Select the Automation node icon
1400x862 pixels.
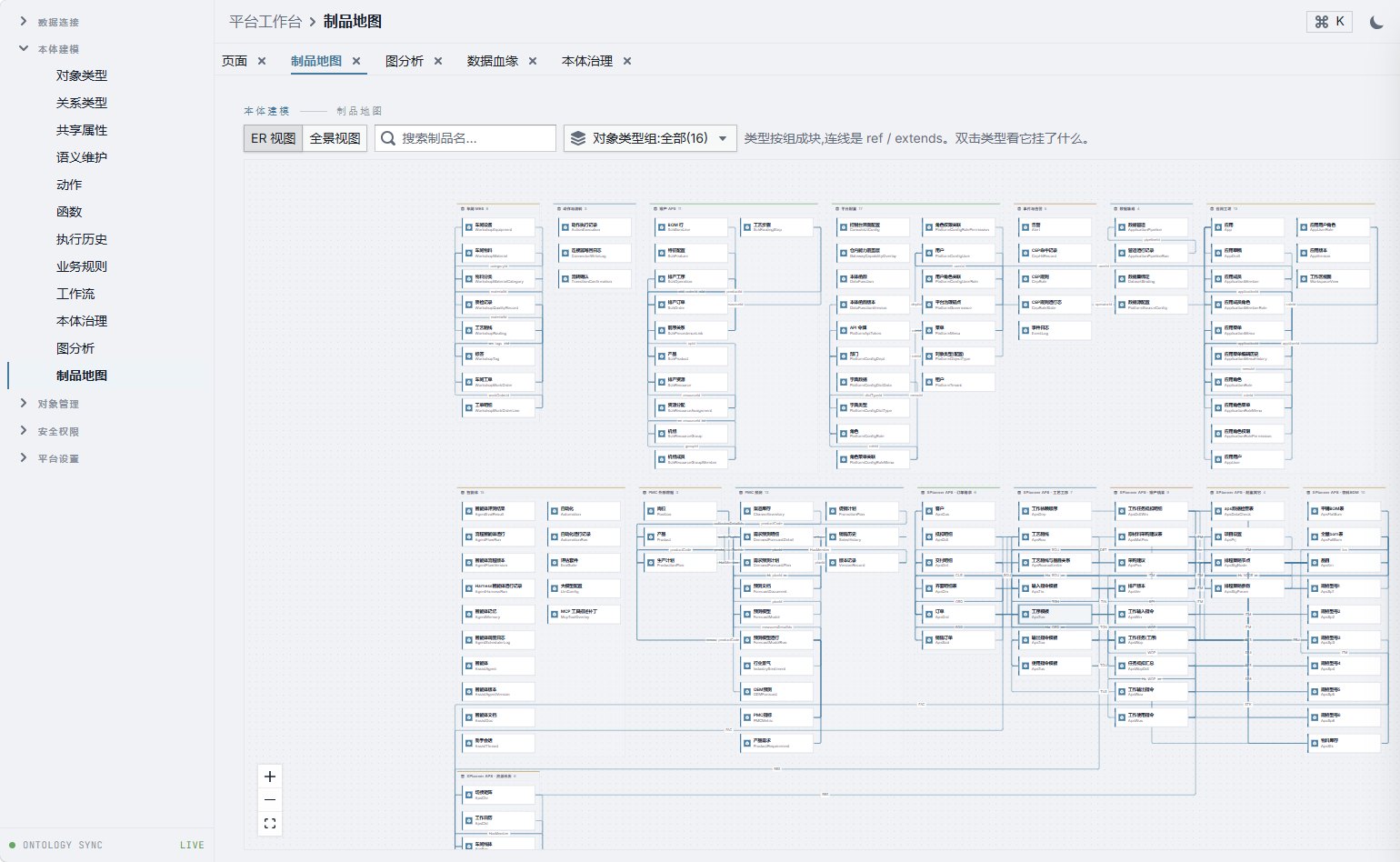[555, 511]
